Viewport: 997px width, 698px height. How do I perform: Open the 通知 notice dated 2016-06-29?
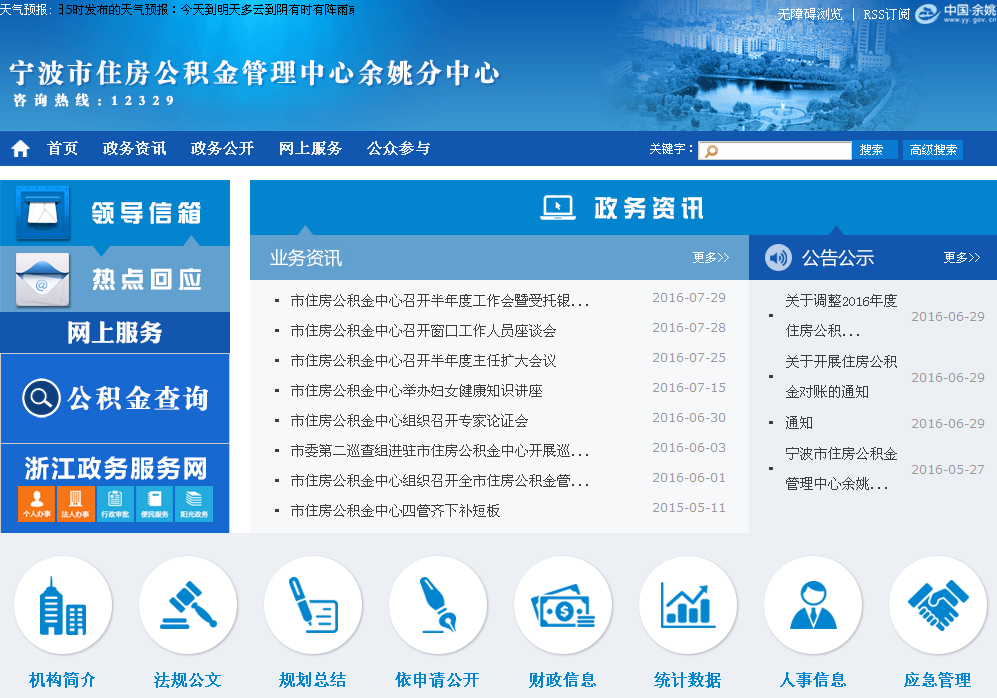(x=799, y=423)
